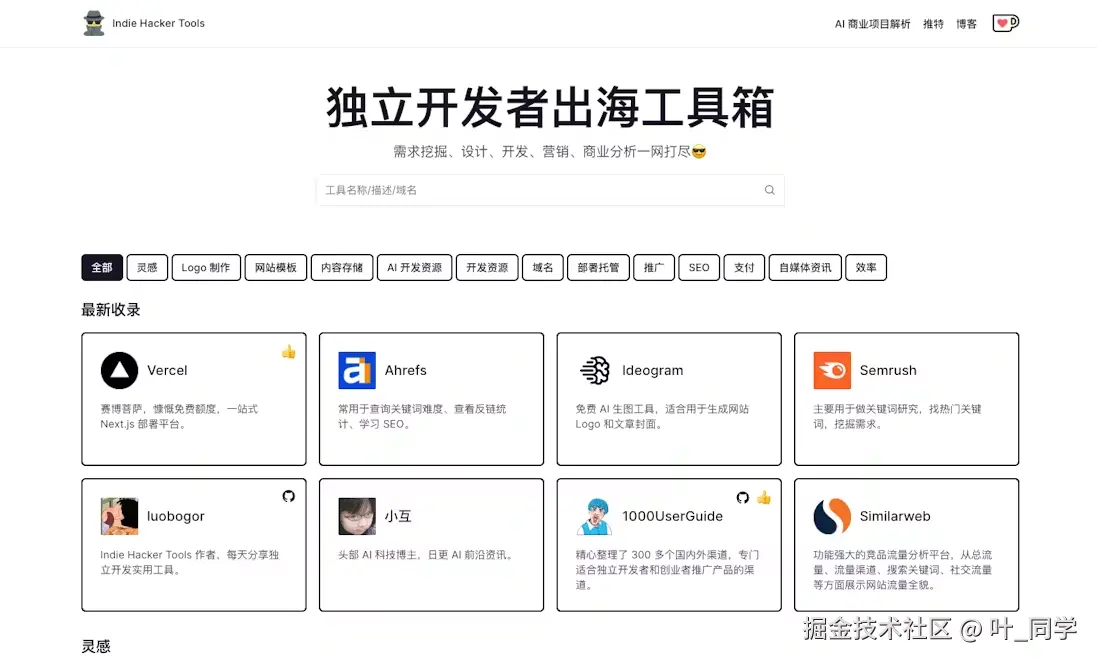Click the Ideogram brain logo
This screenshot has width=1097, height=662.
tap(595, 370)
